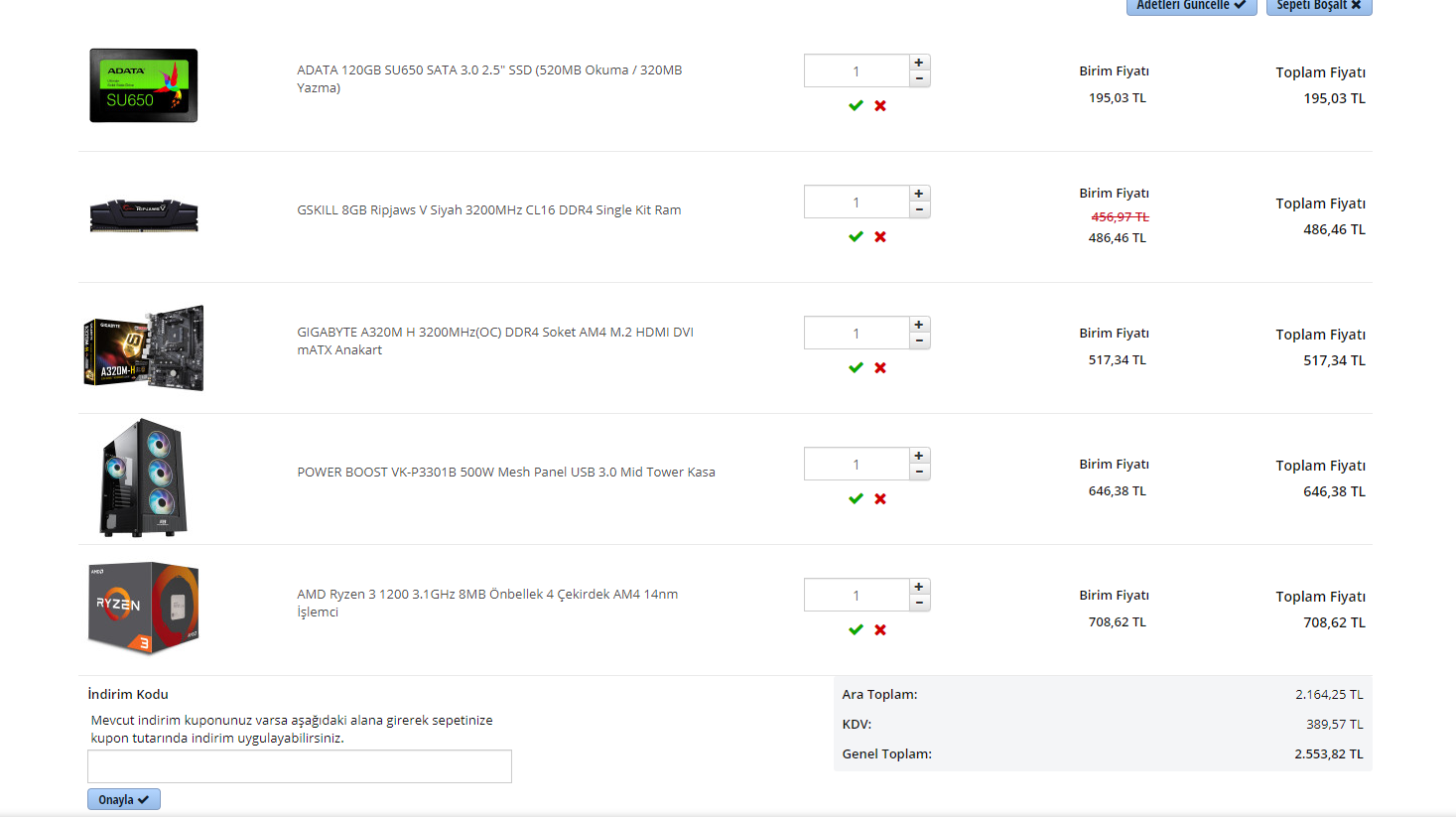The width and height of the screenshot is (1456, 818).
Task: Confirm quantity with green check for ADATA SSD
Action: click(x=856, y=105)
